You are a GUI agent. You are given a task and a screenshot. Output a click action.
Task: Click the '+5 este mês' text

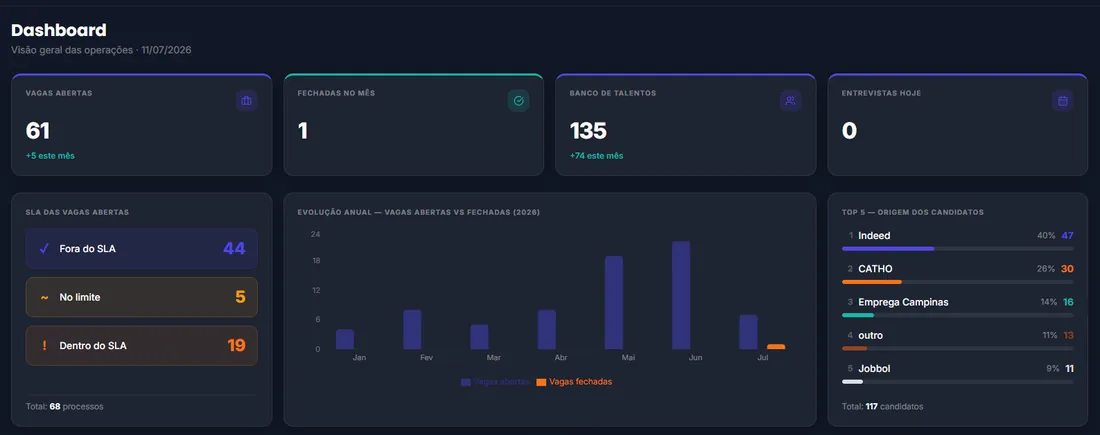pyautogui.click(x=50, y=156)
